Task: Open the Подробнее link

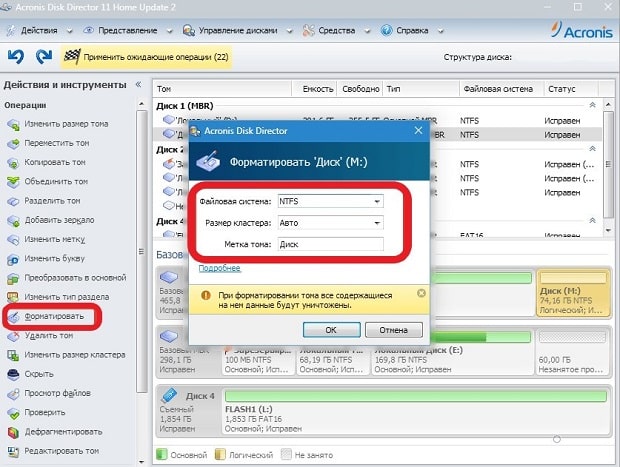Action: coord(219,268)
